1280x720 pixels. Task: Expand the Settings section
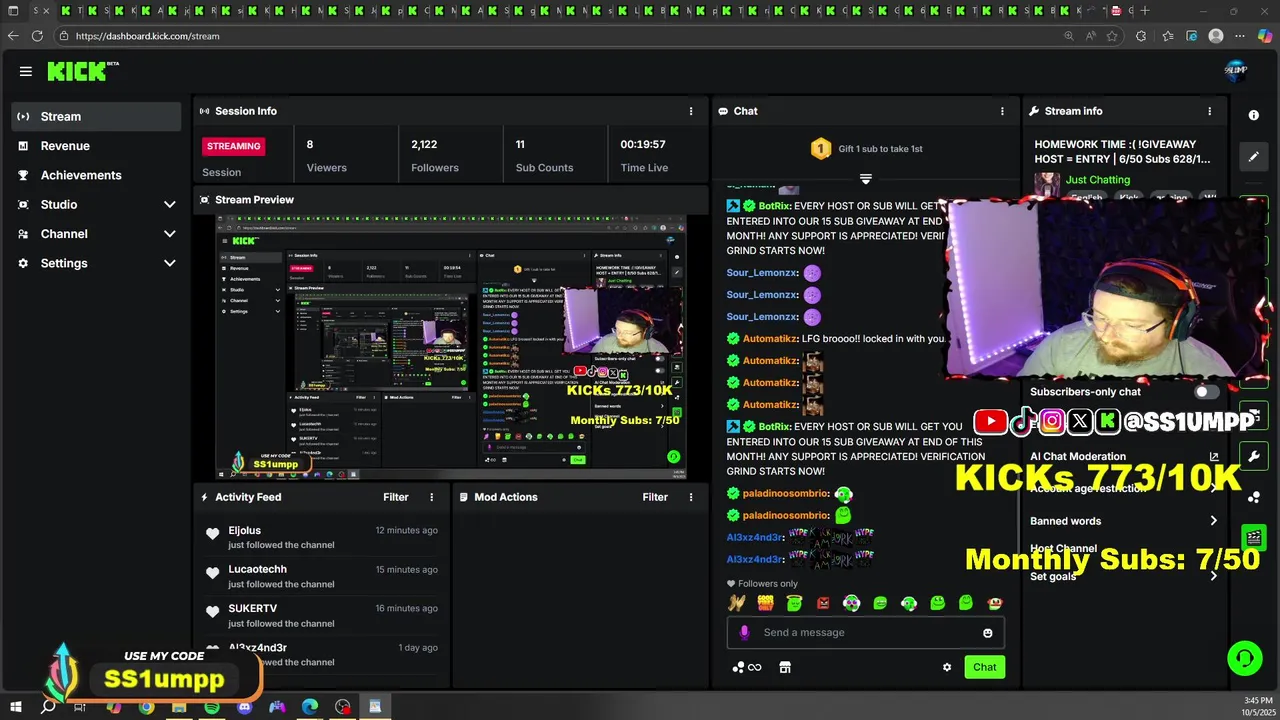[x=96, y=263]
